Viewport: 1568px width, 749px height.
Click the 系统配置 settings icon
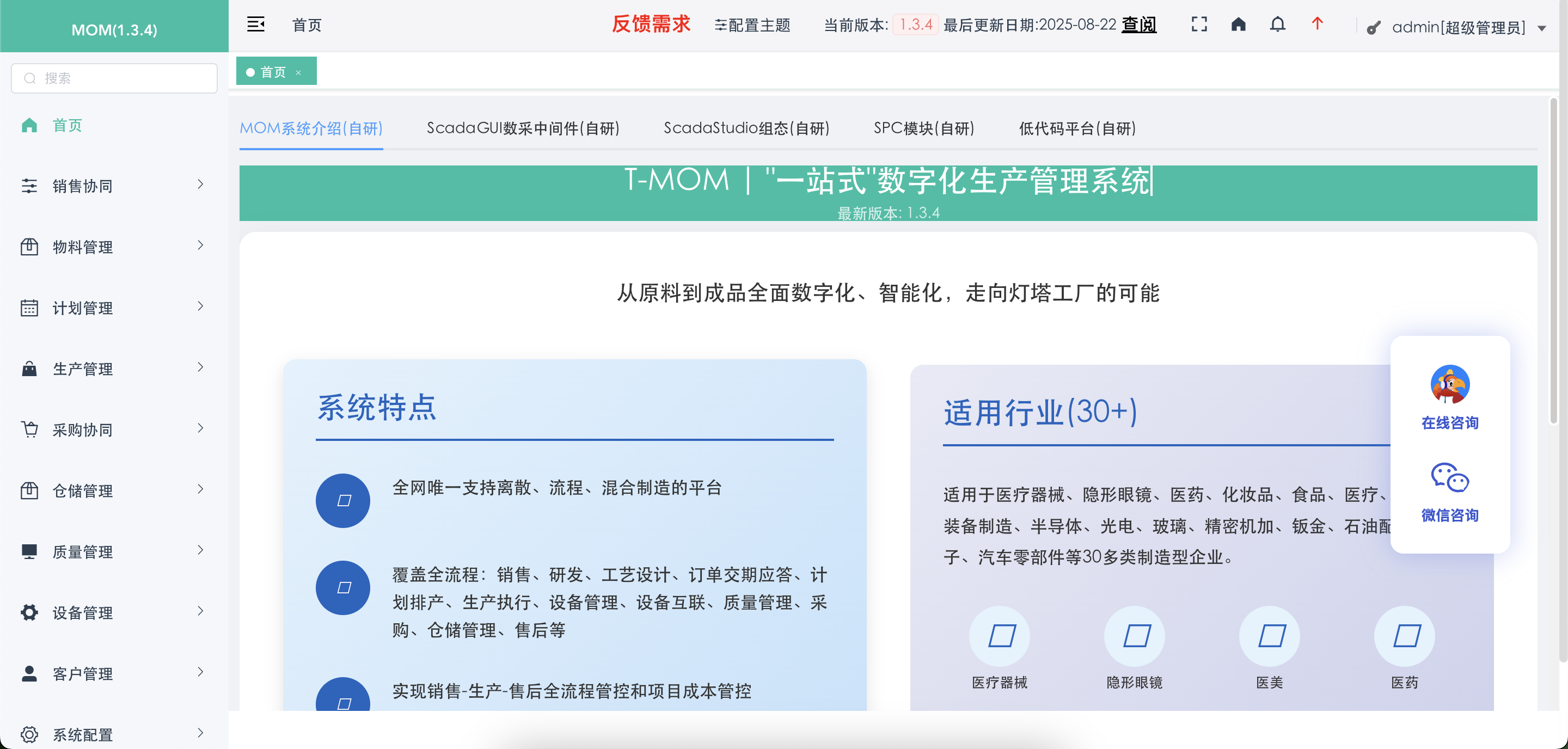pos(29,734)
